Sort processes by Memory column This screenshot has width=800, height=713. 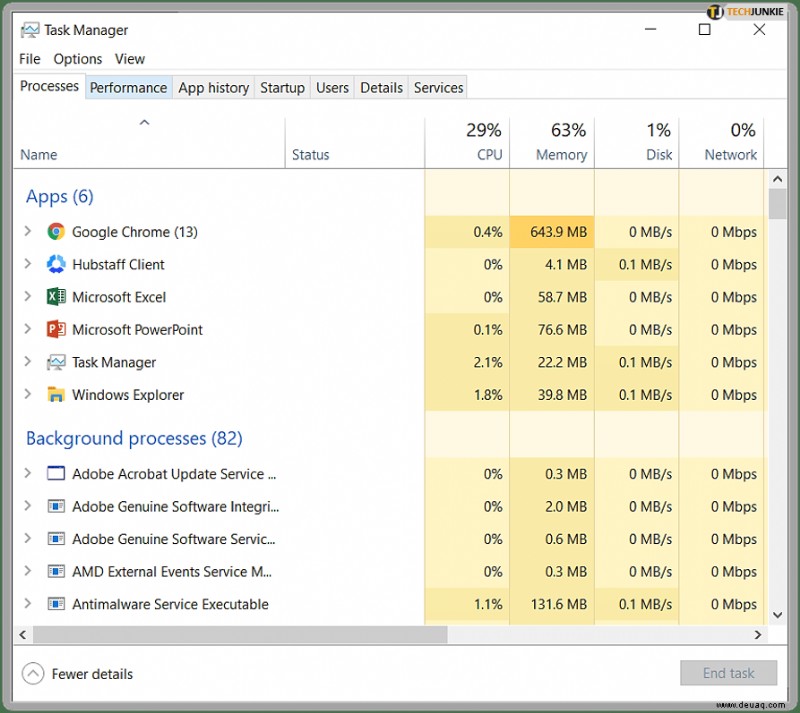click(x=552, y=143)
